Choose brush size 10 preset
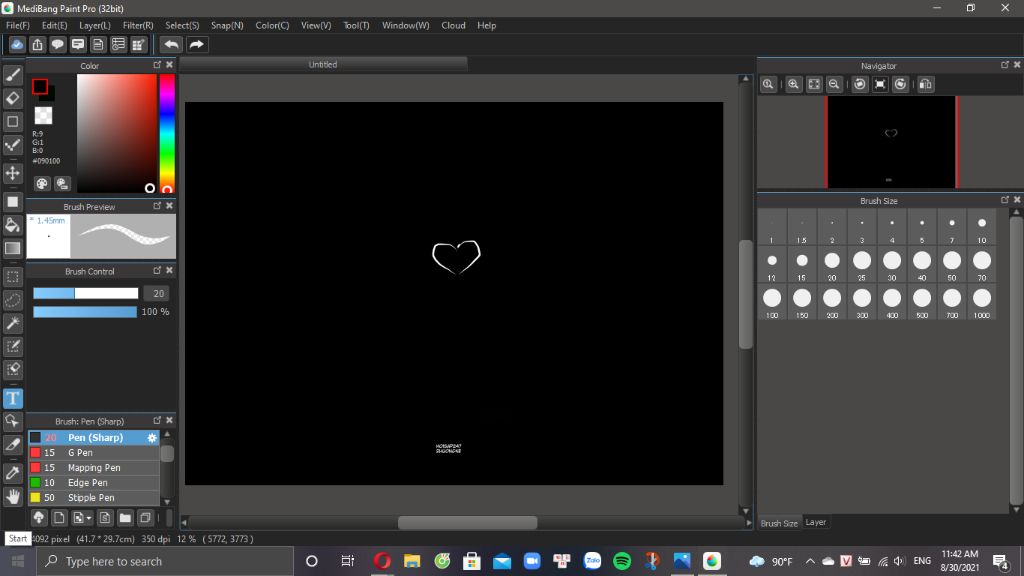1024x576 pixels. [982, 228]
